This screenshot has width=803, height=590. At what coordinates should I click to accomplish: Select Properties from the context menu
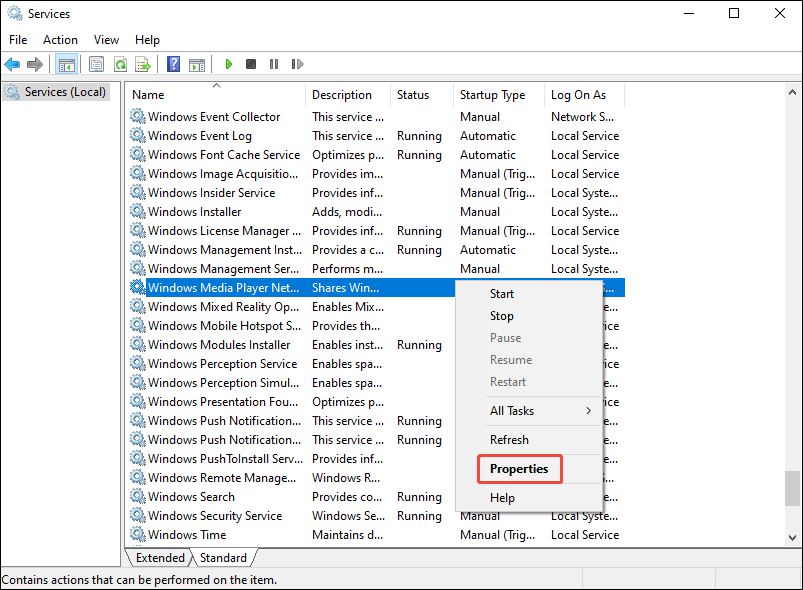(x=519, y=468)
